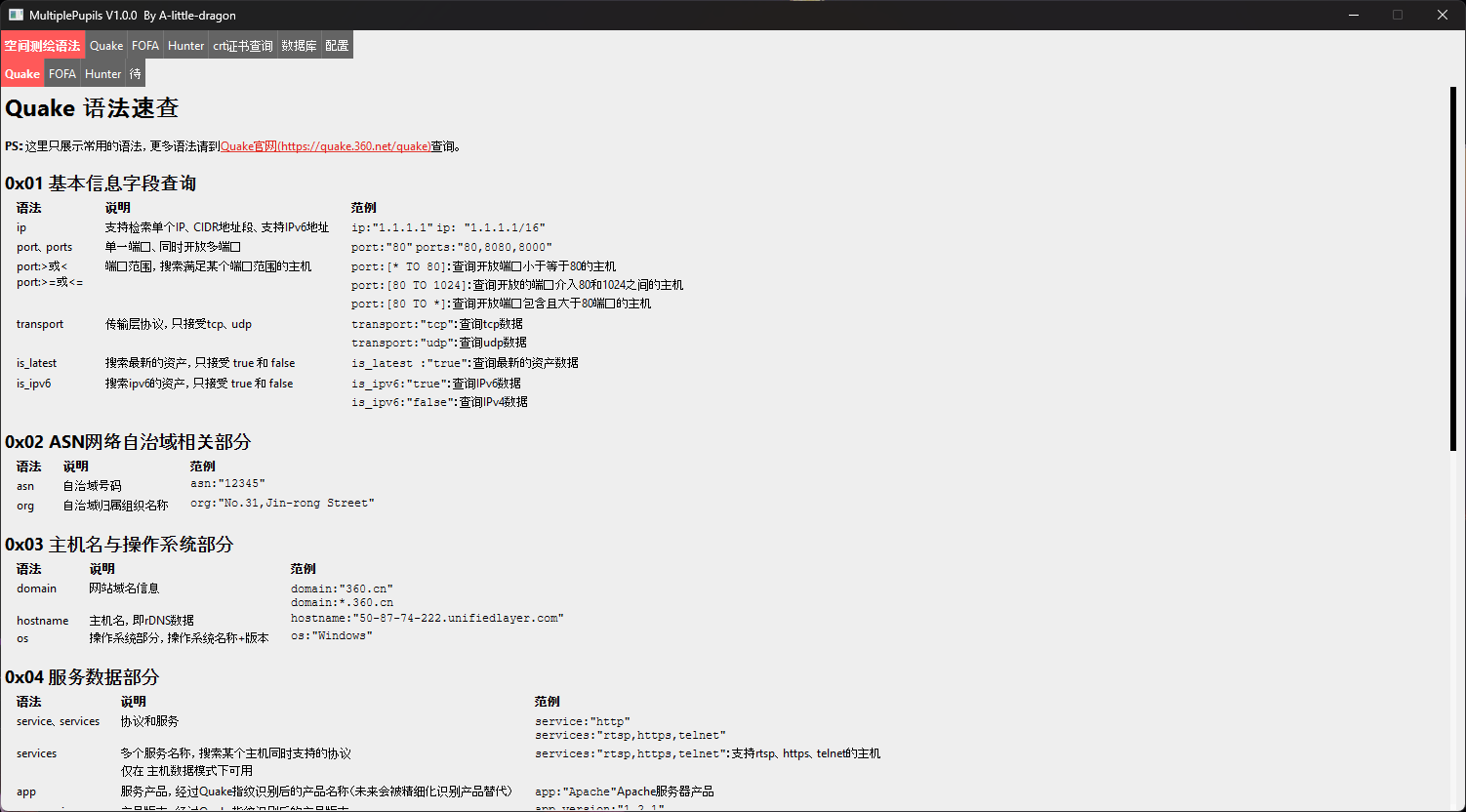This screenshot has height=812, width=1466.
Task: Open the 数据库 tab
Action: click(299, 45)
